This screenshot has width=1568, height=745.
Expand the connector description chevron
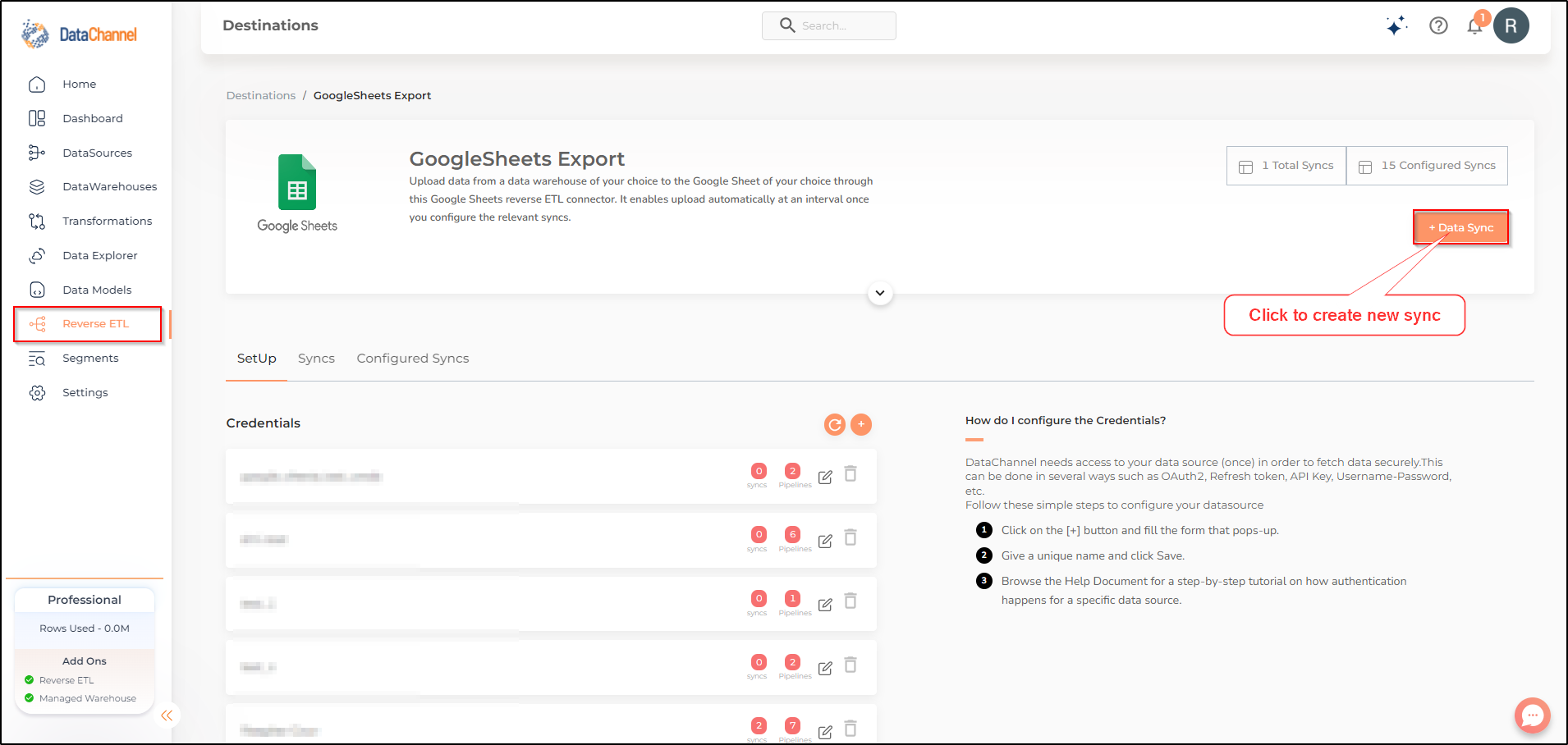coord(880,293)
